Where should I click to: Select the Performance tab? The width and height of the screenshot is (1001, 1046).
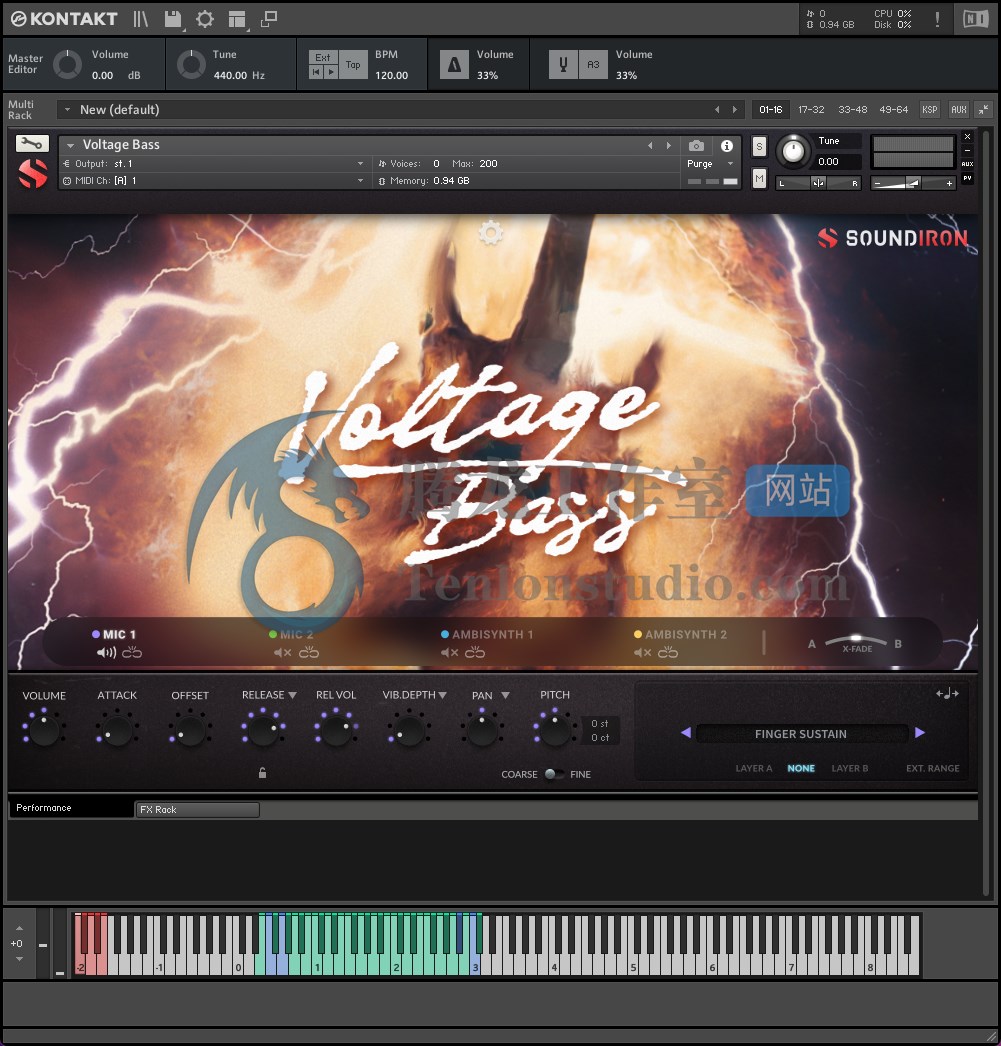70,807
